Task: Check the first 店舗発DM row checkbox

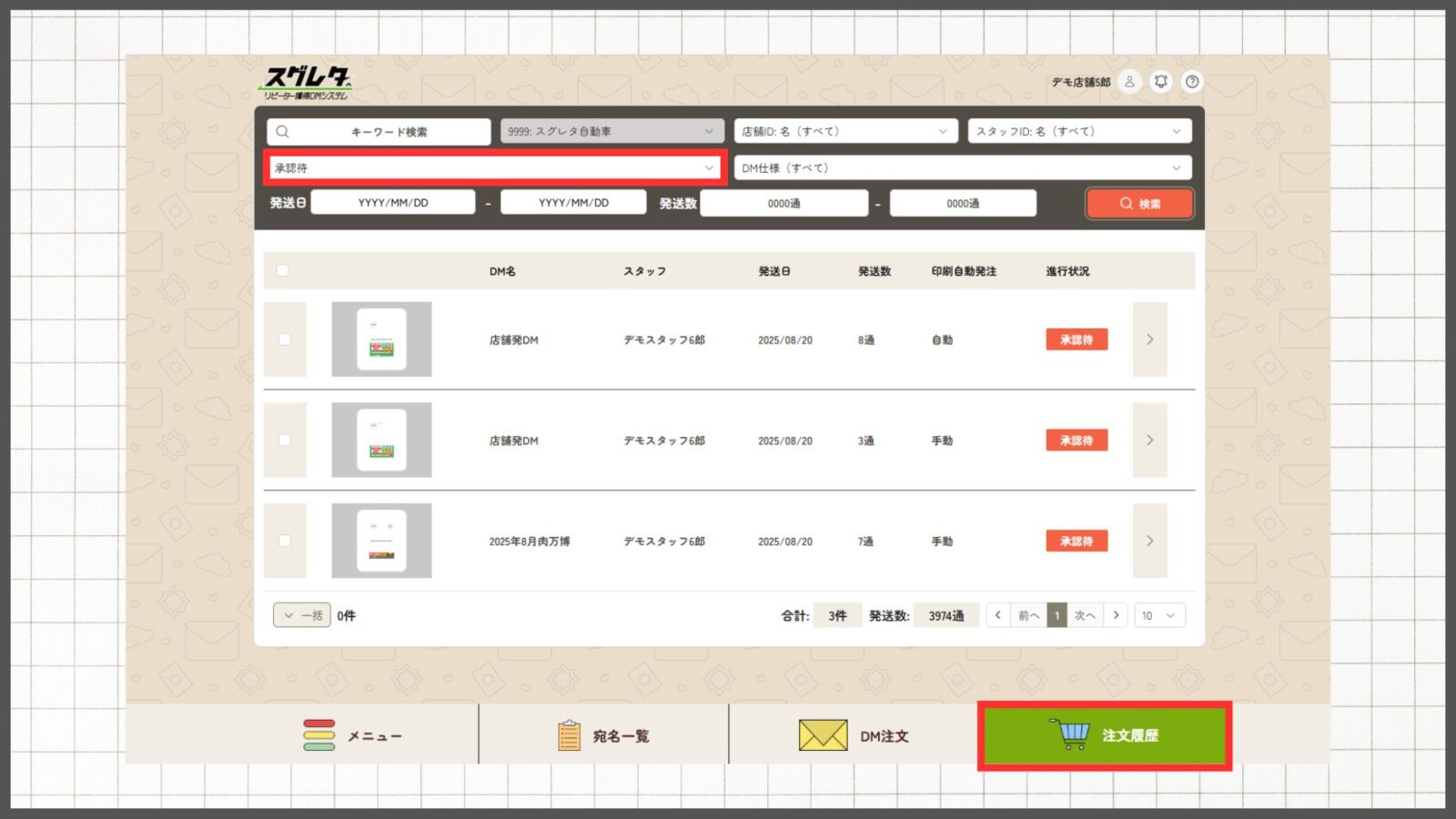Action: tap(285, 339)
